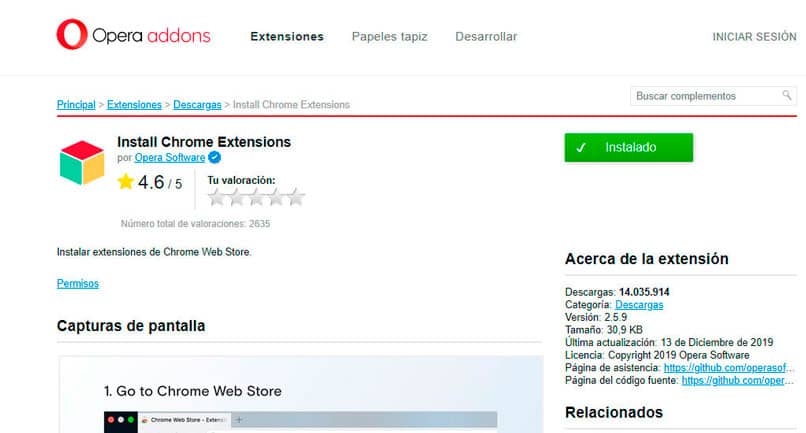Open the Página de asistencia GitHub link
The image size is (806, 433).
728,368
